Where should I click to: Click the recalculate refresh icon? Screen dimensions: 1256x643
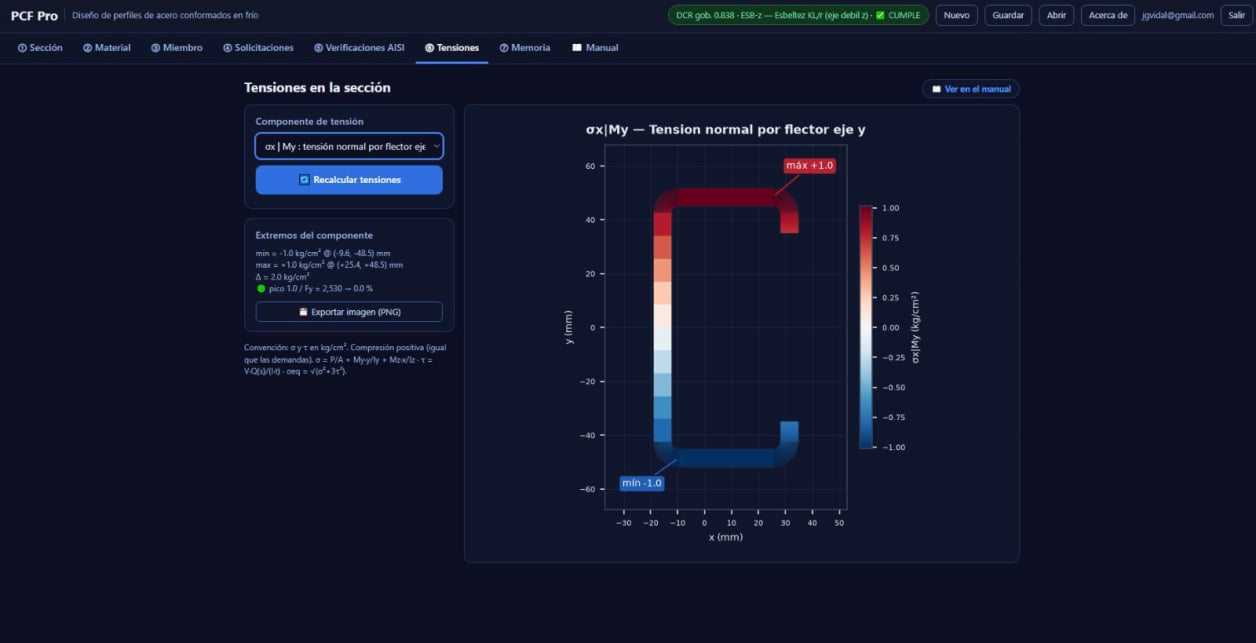[304, 180]
